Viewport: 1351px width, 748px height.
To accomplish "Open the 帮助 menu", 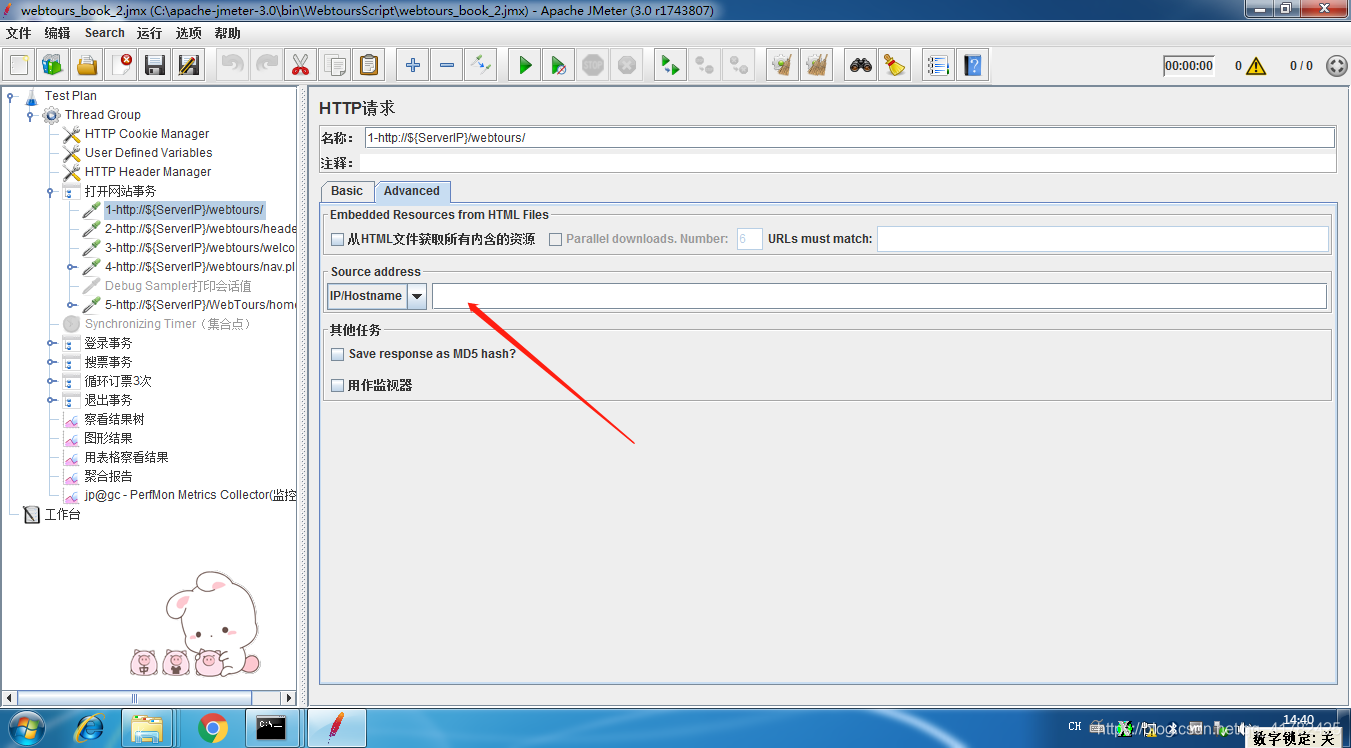I will [x=227, y=33].
